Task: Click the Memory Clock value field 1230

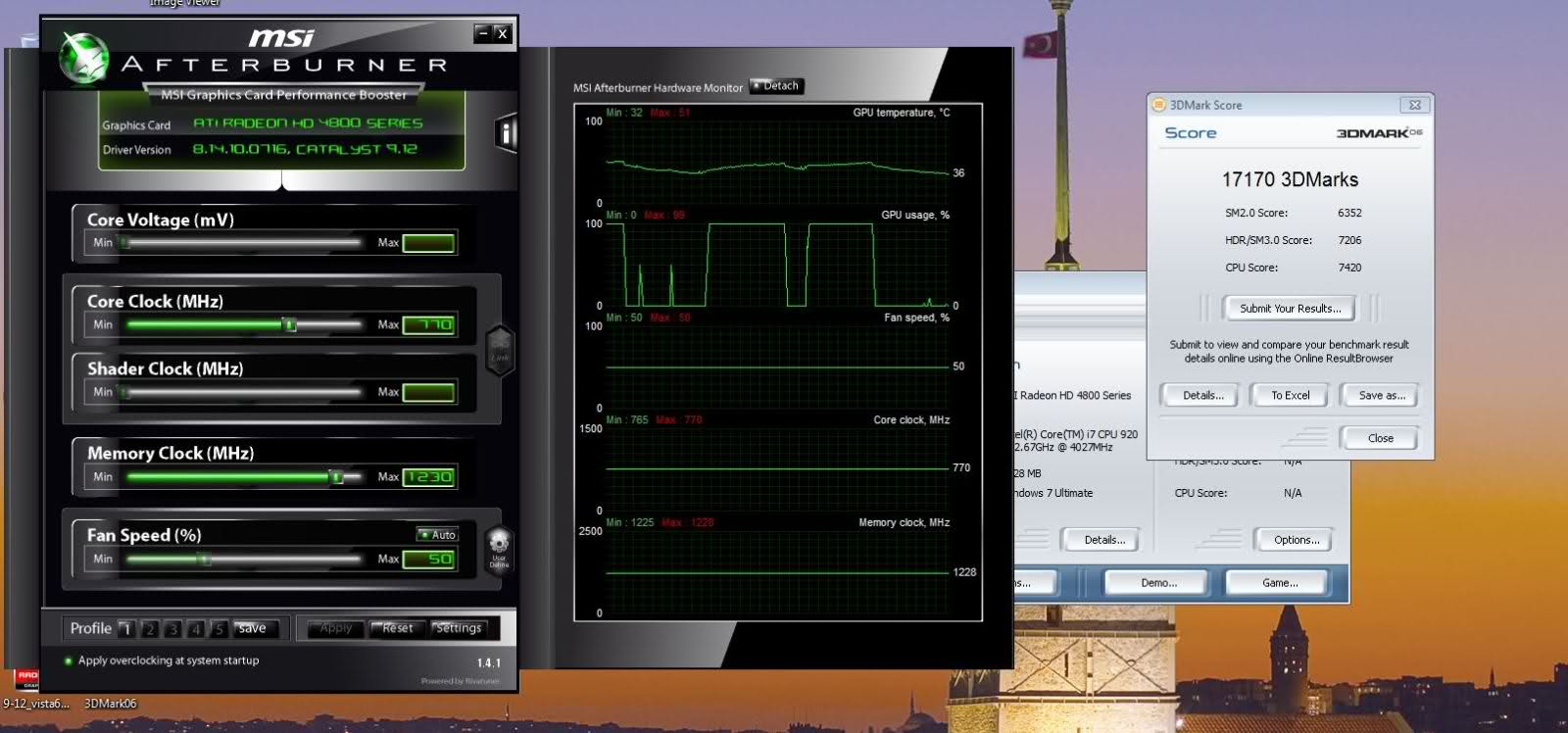Action: coord(428,477)
